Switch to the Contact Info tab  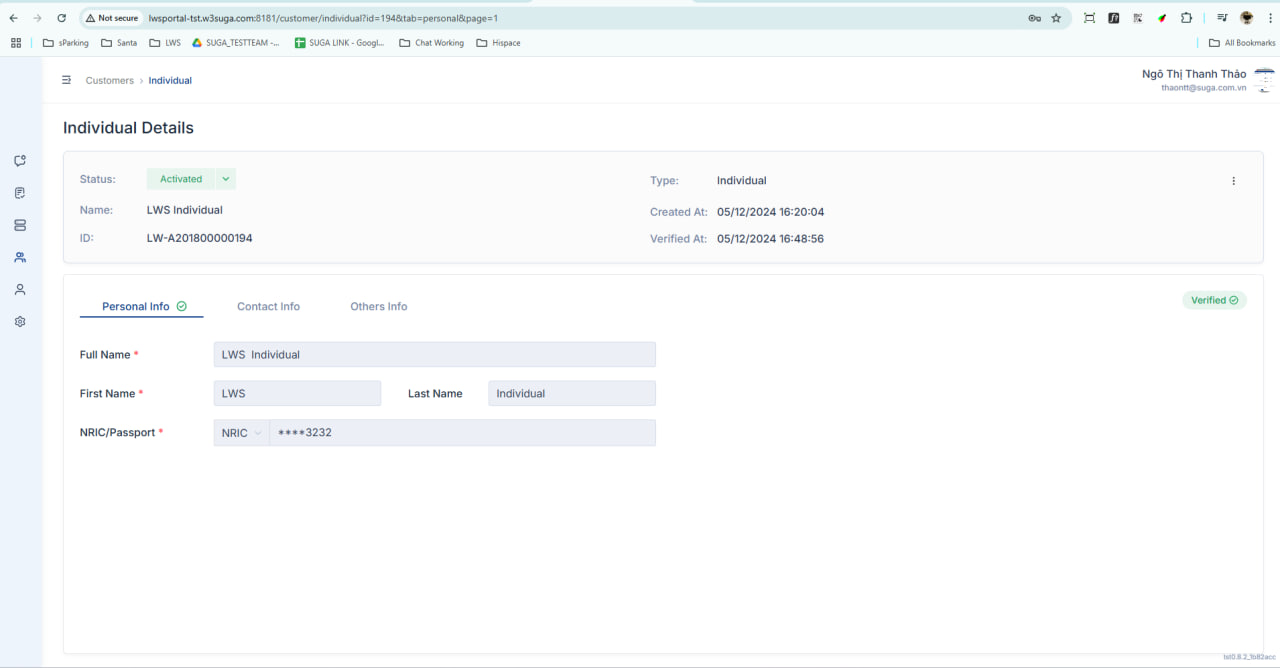click(x=268, y=306)
